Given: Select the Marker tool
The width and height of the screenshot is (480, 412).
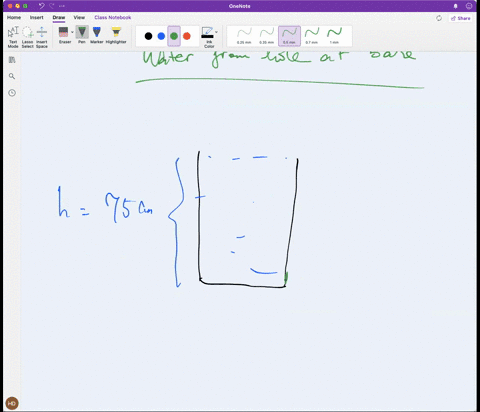Looking at the screenshot, I should click(97, 35).
